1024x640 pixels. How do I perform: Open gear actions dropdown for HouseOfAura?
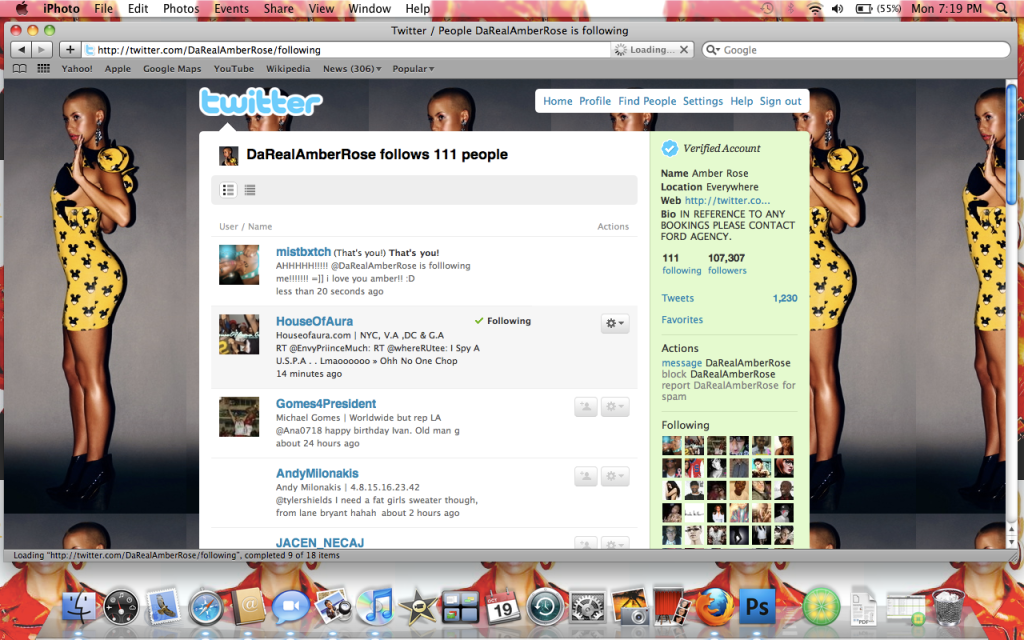(x=615, y=323)
